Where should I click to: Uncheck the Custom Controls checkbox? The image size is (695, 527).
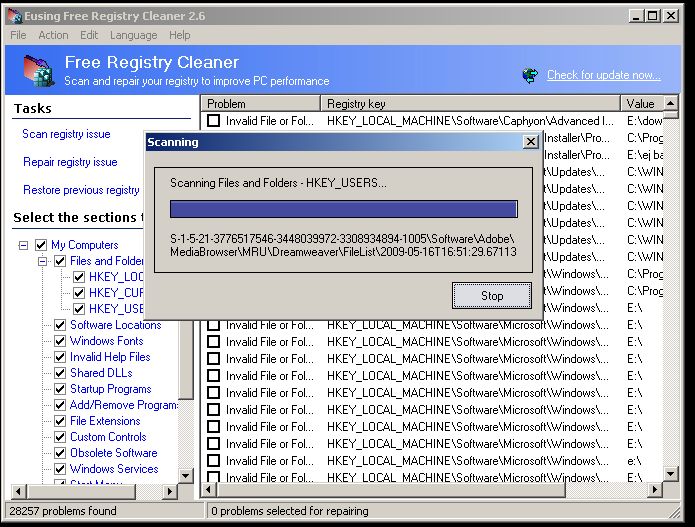coord(60,437)
